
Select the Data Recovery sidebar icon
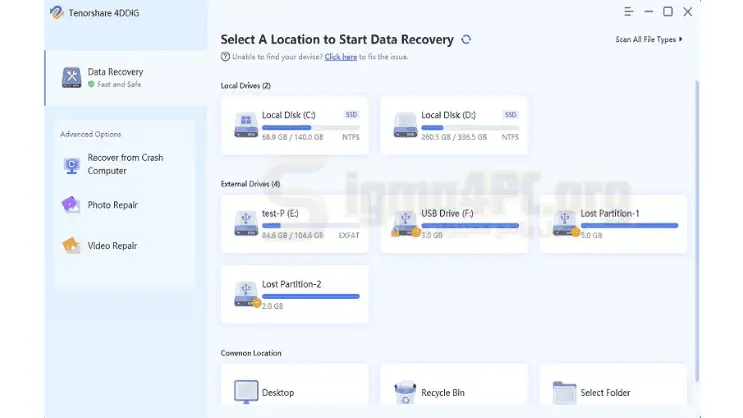click(x=72, y=77)
